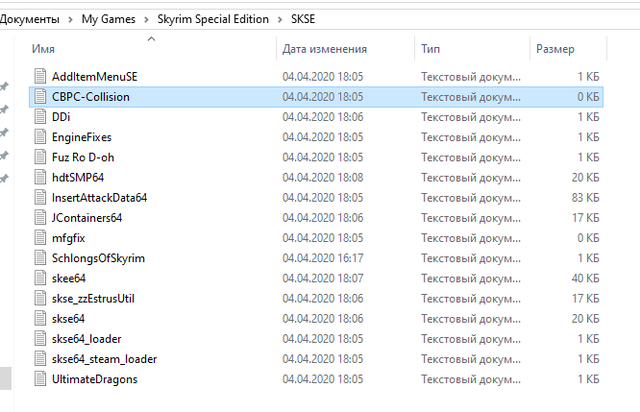Click the hdtSMP64 log file icon
Screen dimensions: 640x412
click(40, 177)
